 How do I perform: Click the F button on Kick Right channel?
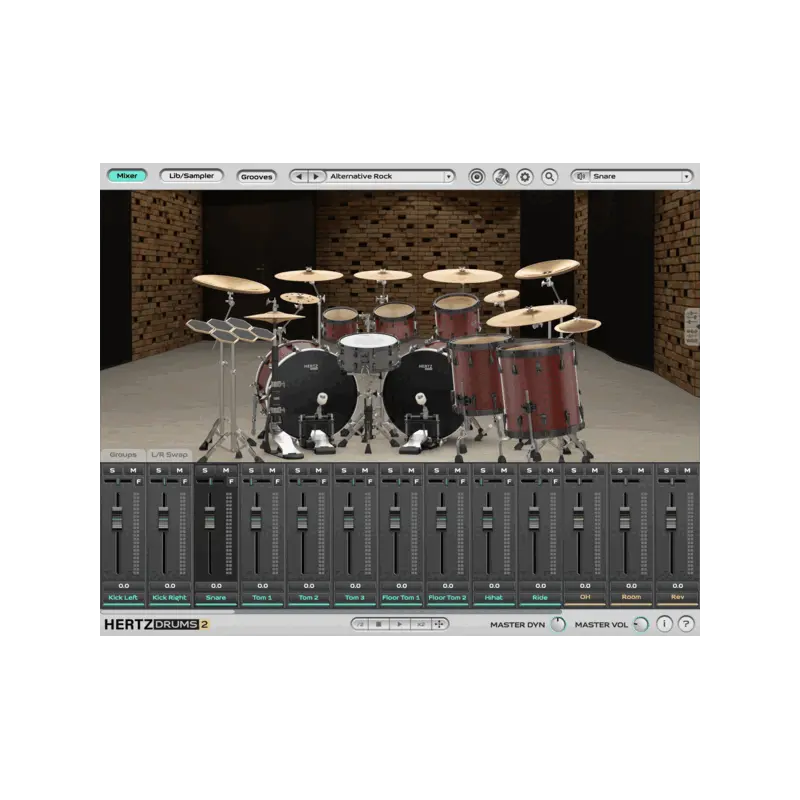click(x=185, y=482)
